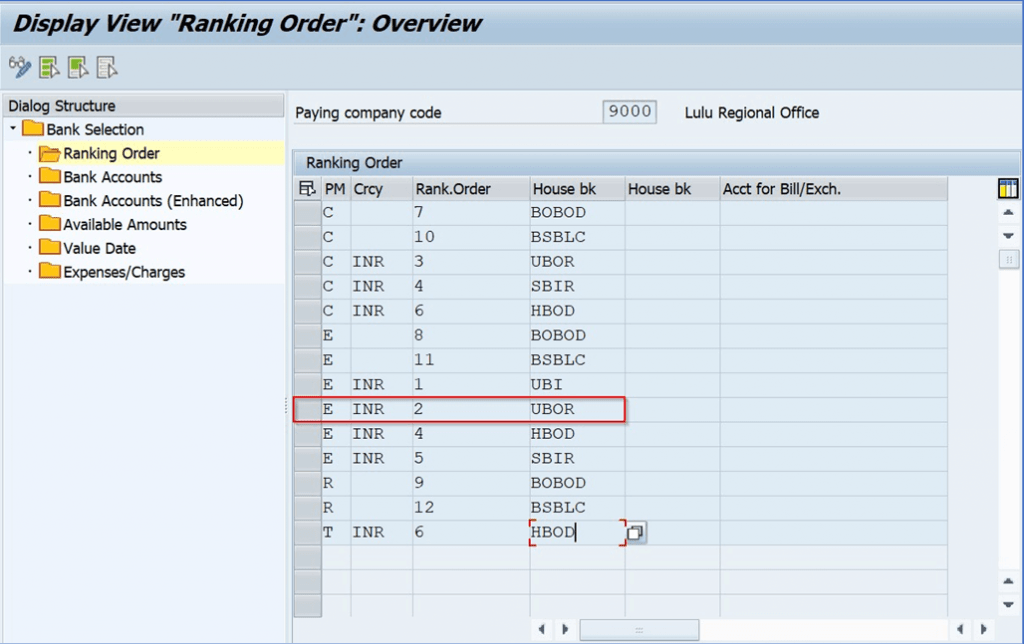This screenshot has width=1024, height=644.
Task: Click splitter handle between tree and table
Action: (x=286, y=406)
